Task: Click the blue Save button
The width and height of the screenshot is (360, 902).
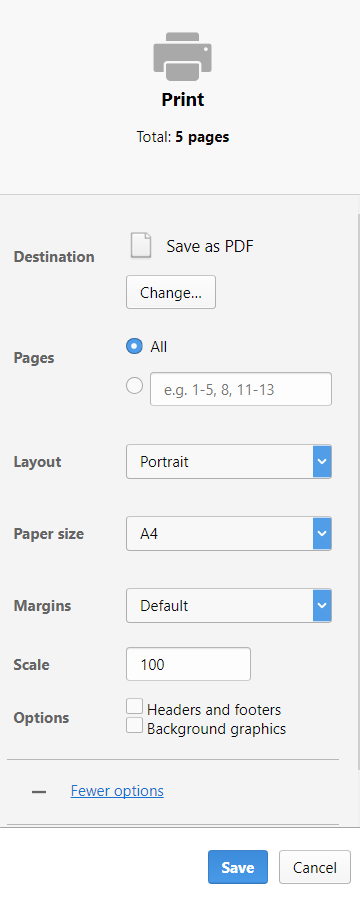Action: point(238,867)
